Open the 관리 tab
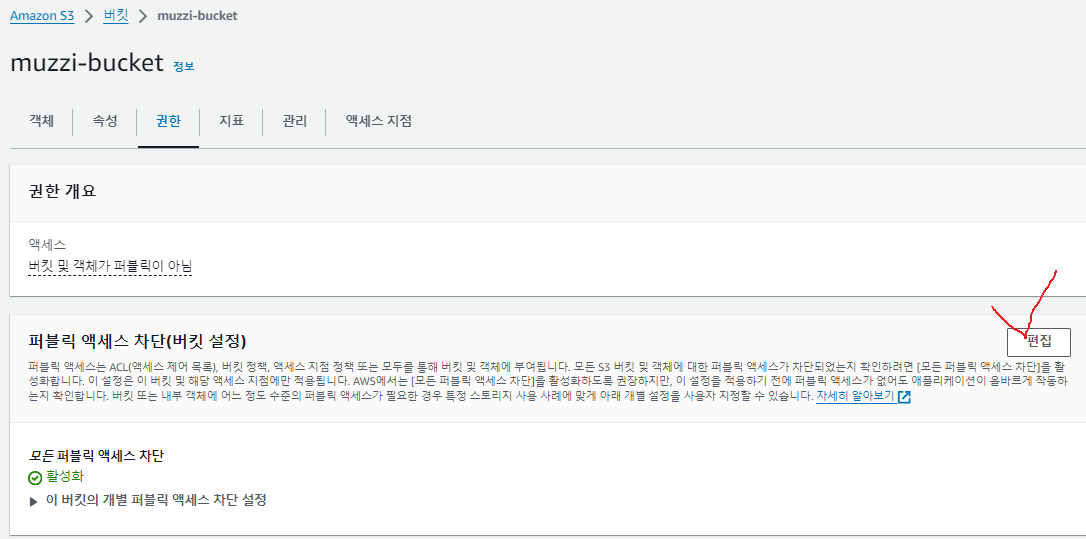This screenshot has width=1086, height=539. point(294,121)
